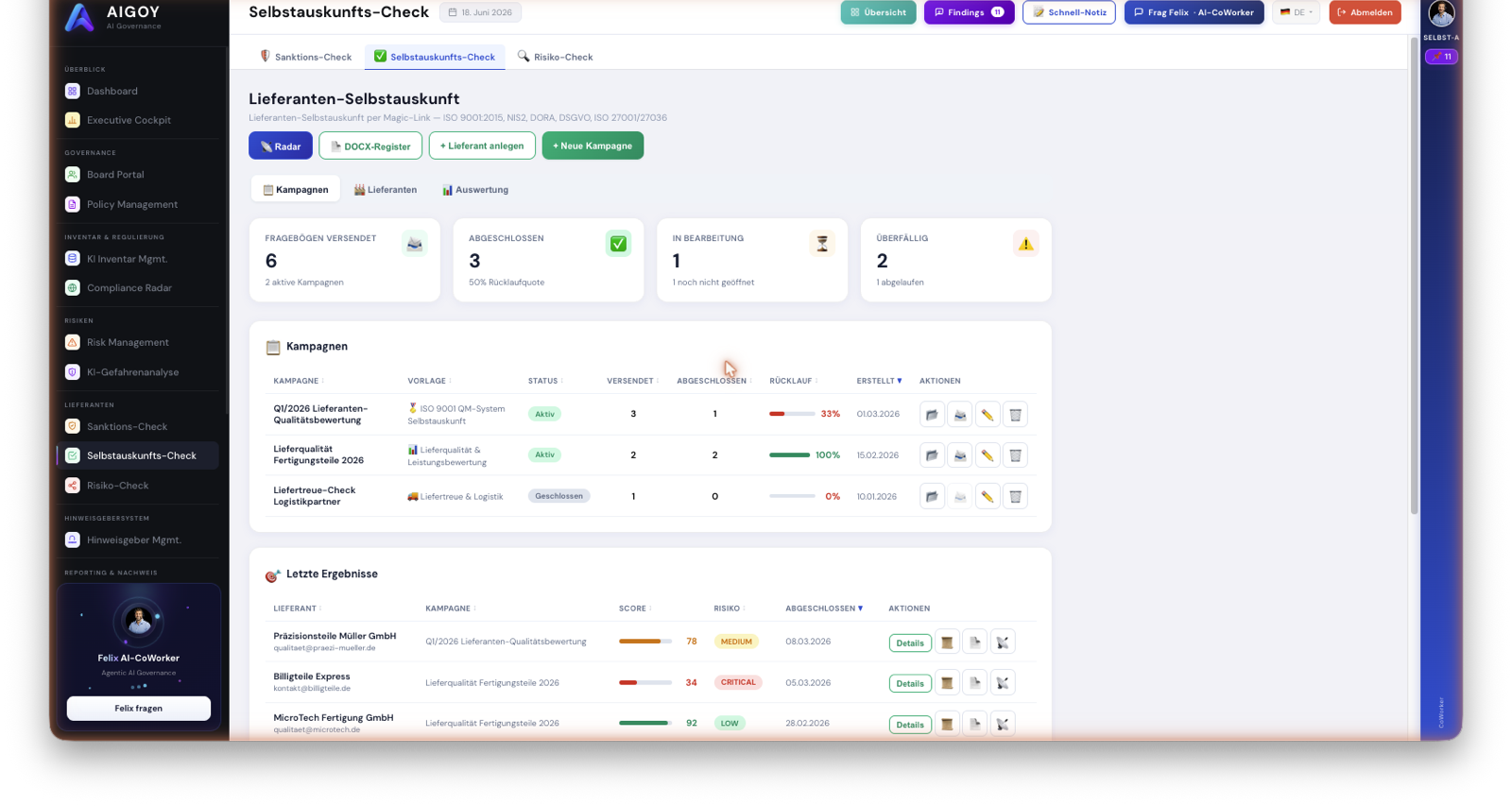This screenshot has height=806, width=1512.
Task: Click Felix fragen button in sidebar
Action: [x=139, y=709]
